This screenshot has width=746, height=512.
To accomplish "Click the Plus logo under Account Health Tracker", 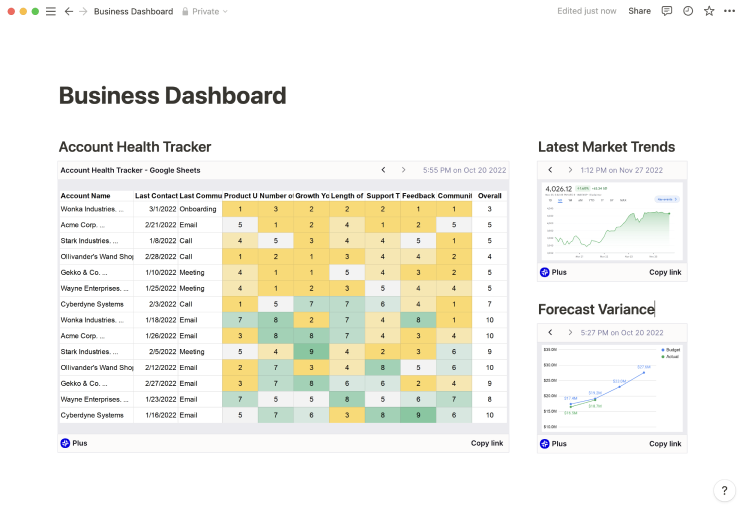I will tap(65, 443).
